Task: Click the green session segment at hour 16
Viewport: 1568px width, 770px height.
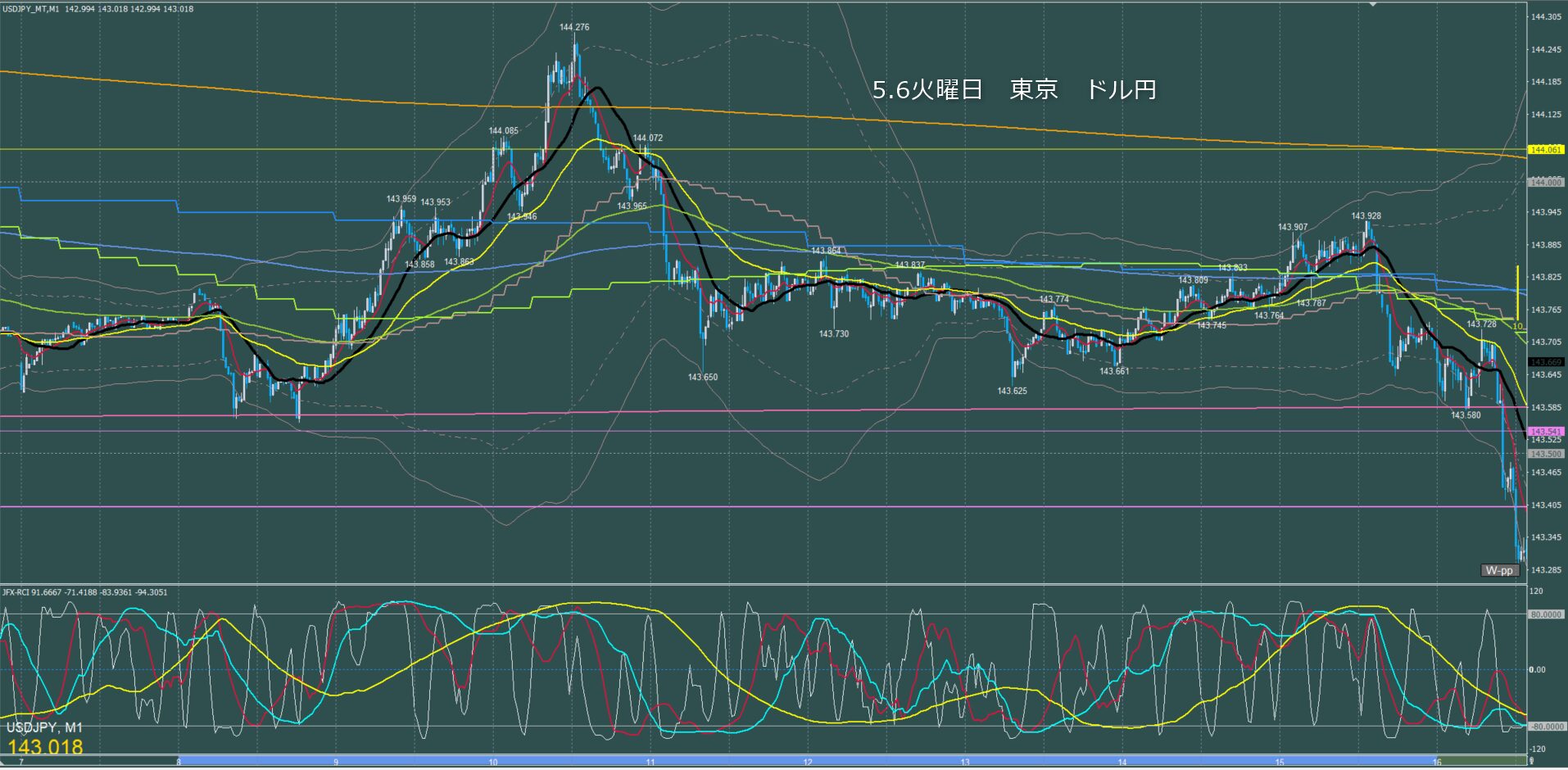Action: click(1481, 762)
